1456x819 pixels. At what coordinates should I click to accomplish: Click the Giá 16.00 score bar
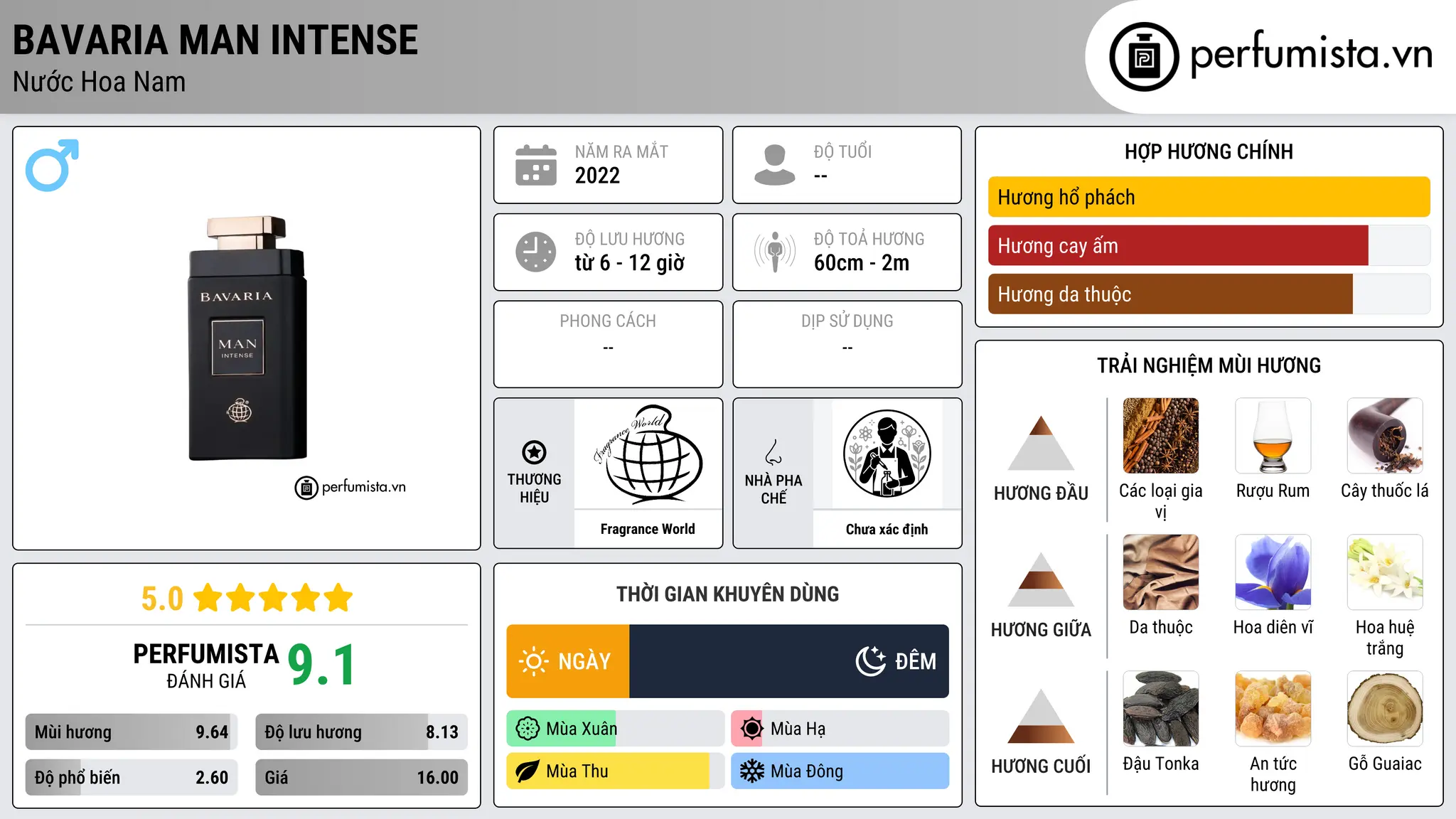coord(361,777)
